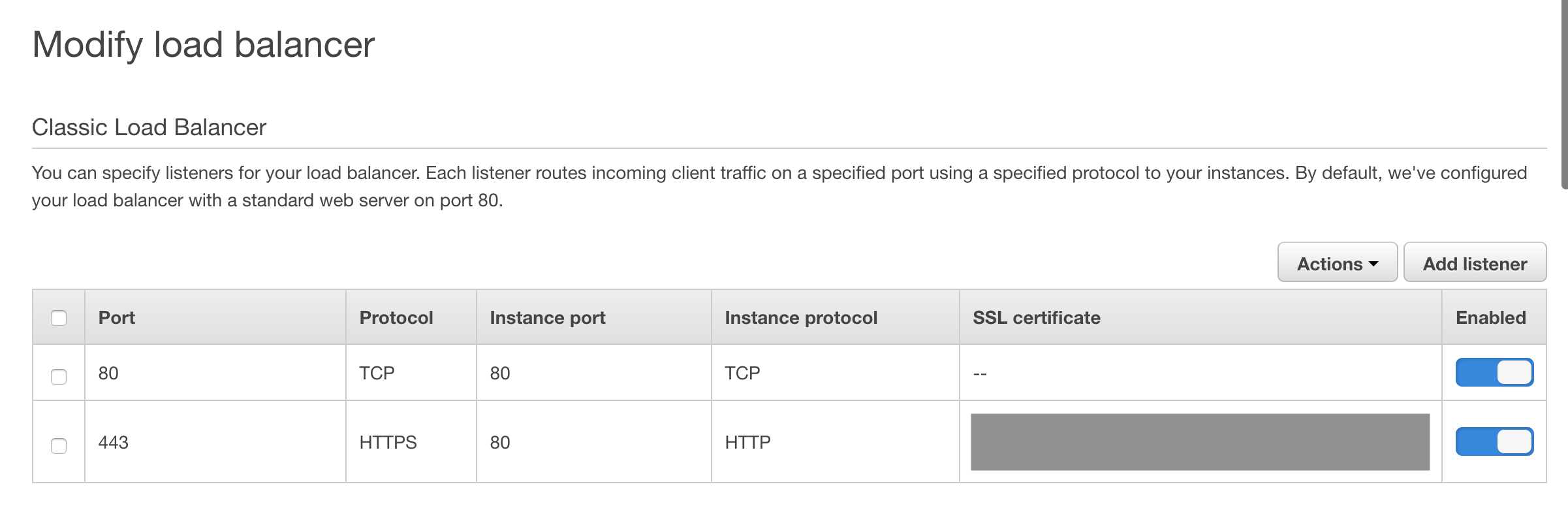Click the Actions dropdown caret arrow
Viewport: 1568px width, 512px height.
(x=1373, y=264)
